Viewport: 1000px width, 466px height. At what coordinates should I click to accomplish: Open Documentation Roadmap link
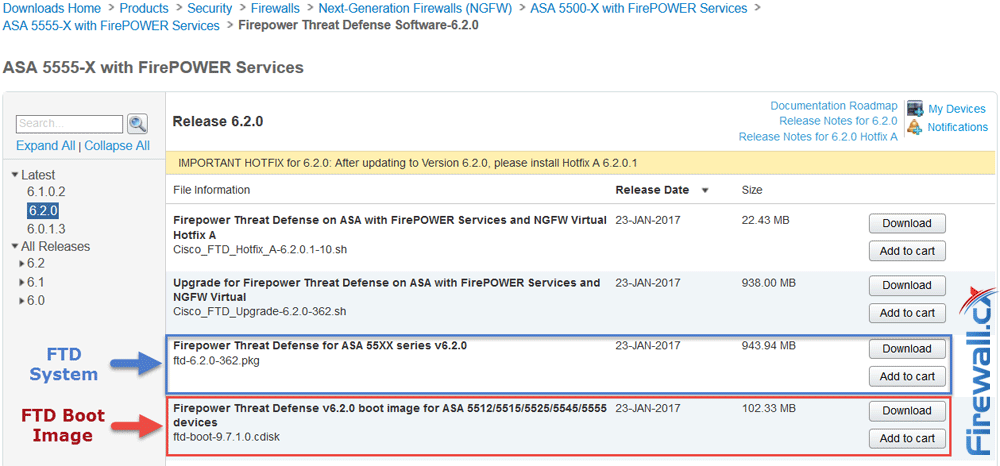(834, 106)
